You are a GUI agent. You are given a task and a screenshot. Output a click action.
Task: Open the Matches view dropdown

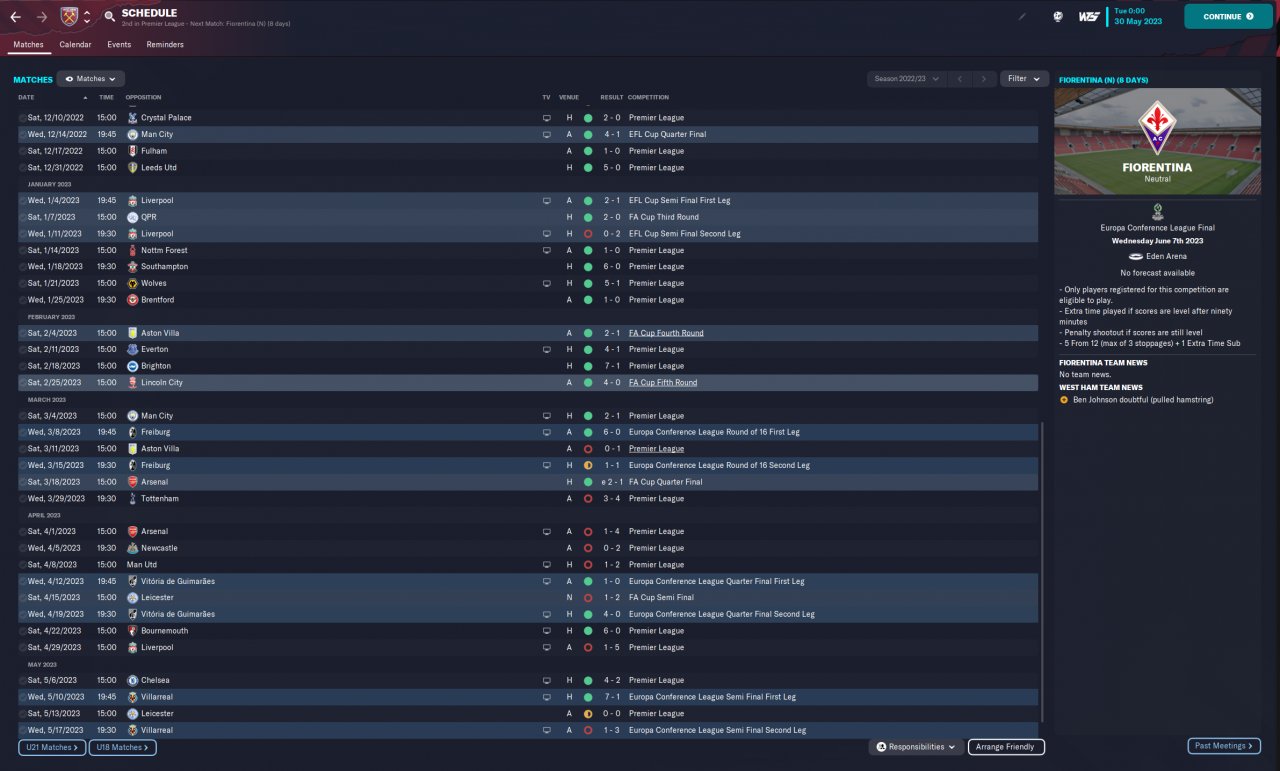(90, 78)
